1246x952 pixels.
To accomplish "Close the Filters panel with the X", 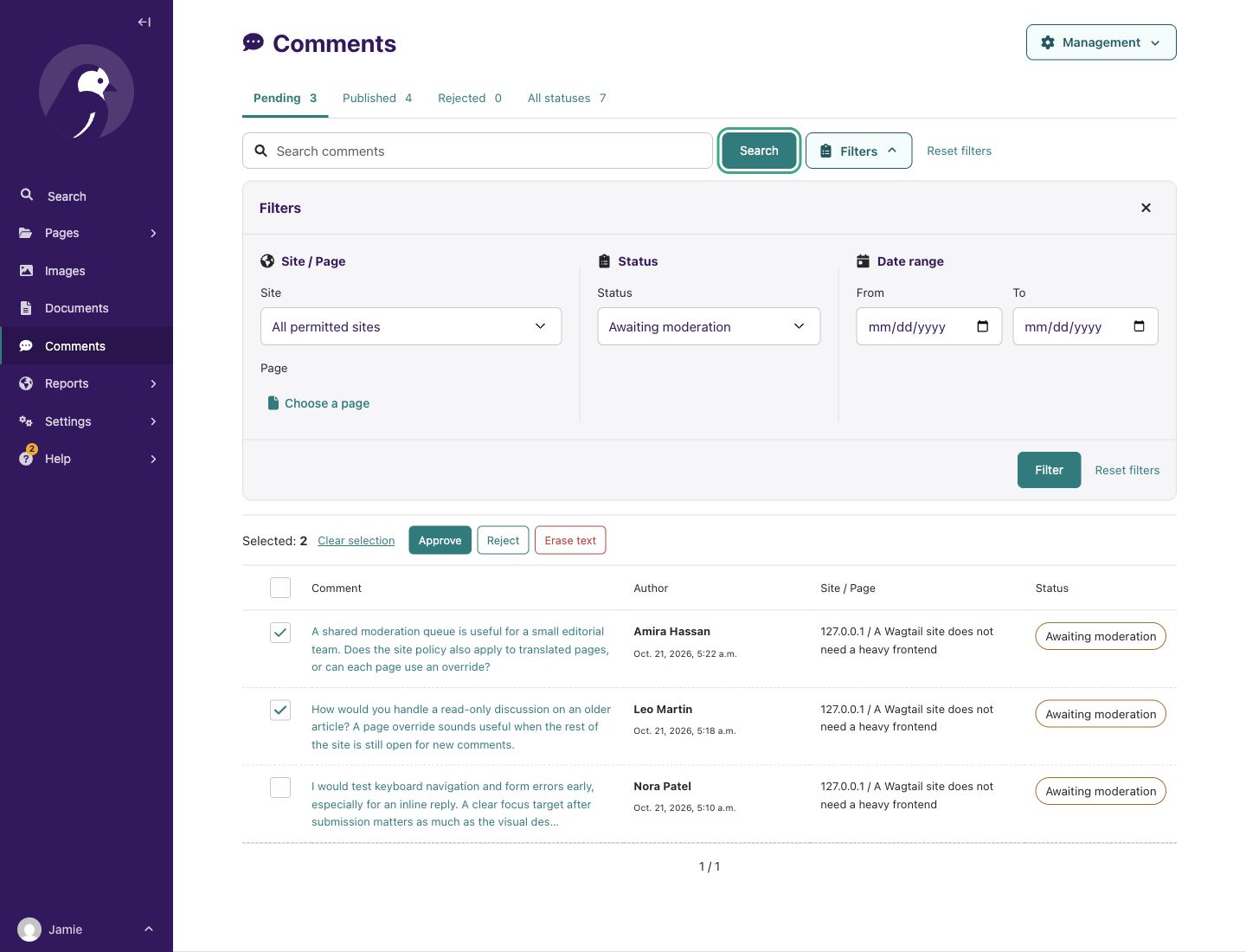I will [1146, 208].
